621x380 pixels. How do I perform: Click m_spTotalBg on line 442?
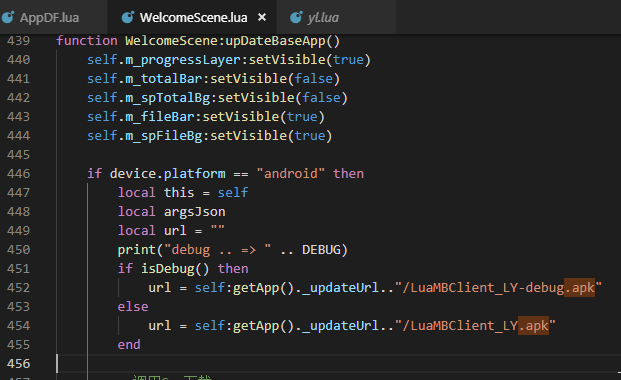tap(168, 98)
